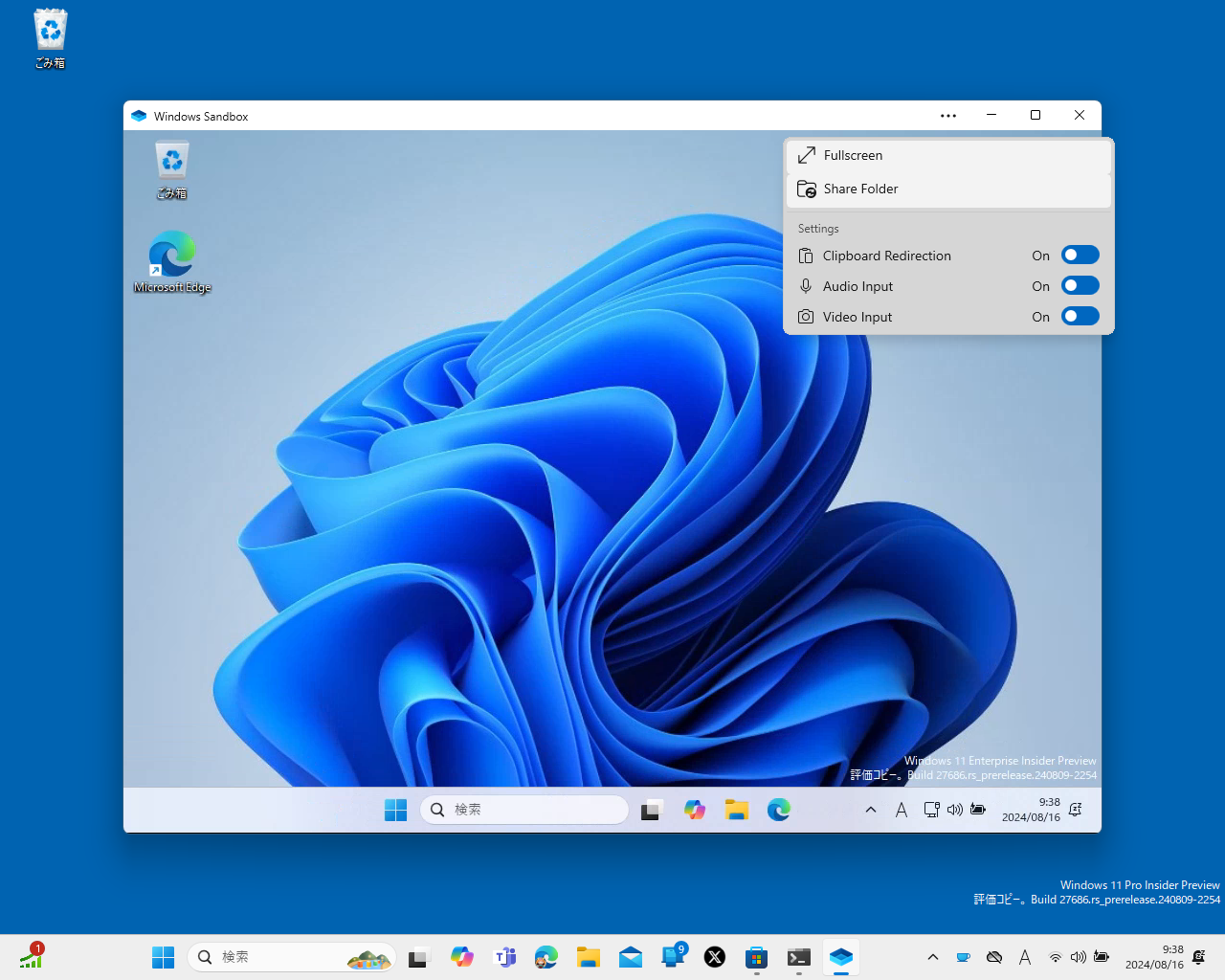Screen dimensions: 1225x980
Task: Choose Share Folder in the sandbox menu
Action: [x=860, y=189]
